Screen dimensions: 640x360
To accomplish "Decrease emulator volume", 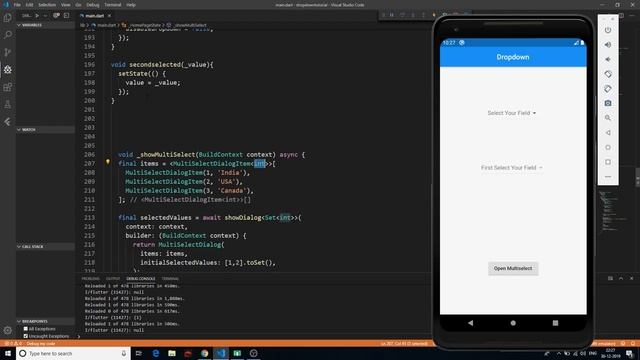I will (x=608, y=60).
